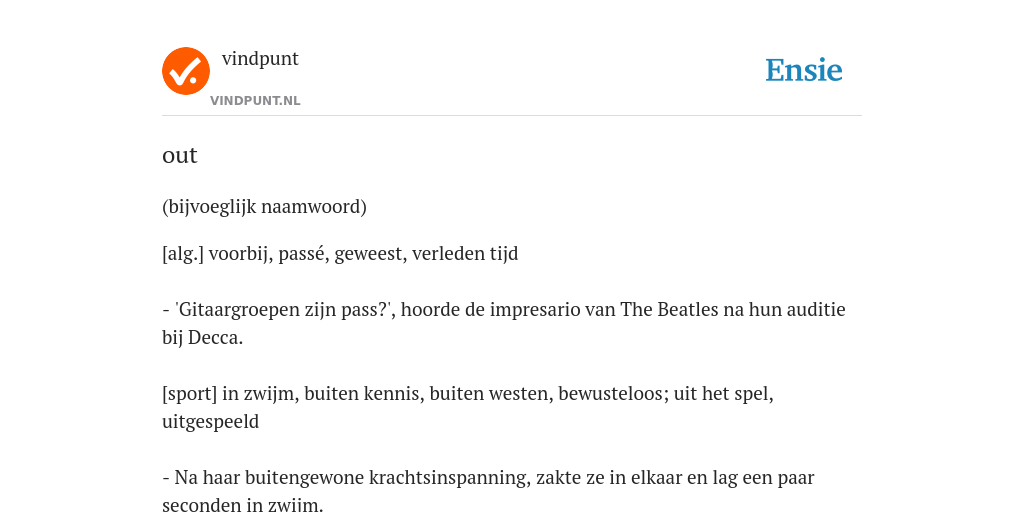1024x512 pixels.
Task: Click the '[sport]' category label
Action: coord(189,394)
